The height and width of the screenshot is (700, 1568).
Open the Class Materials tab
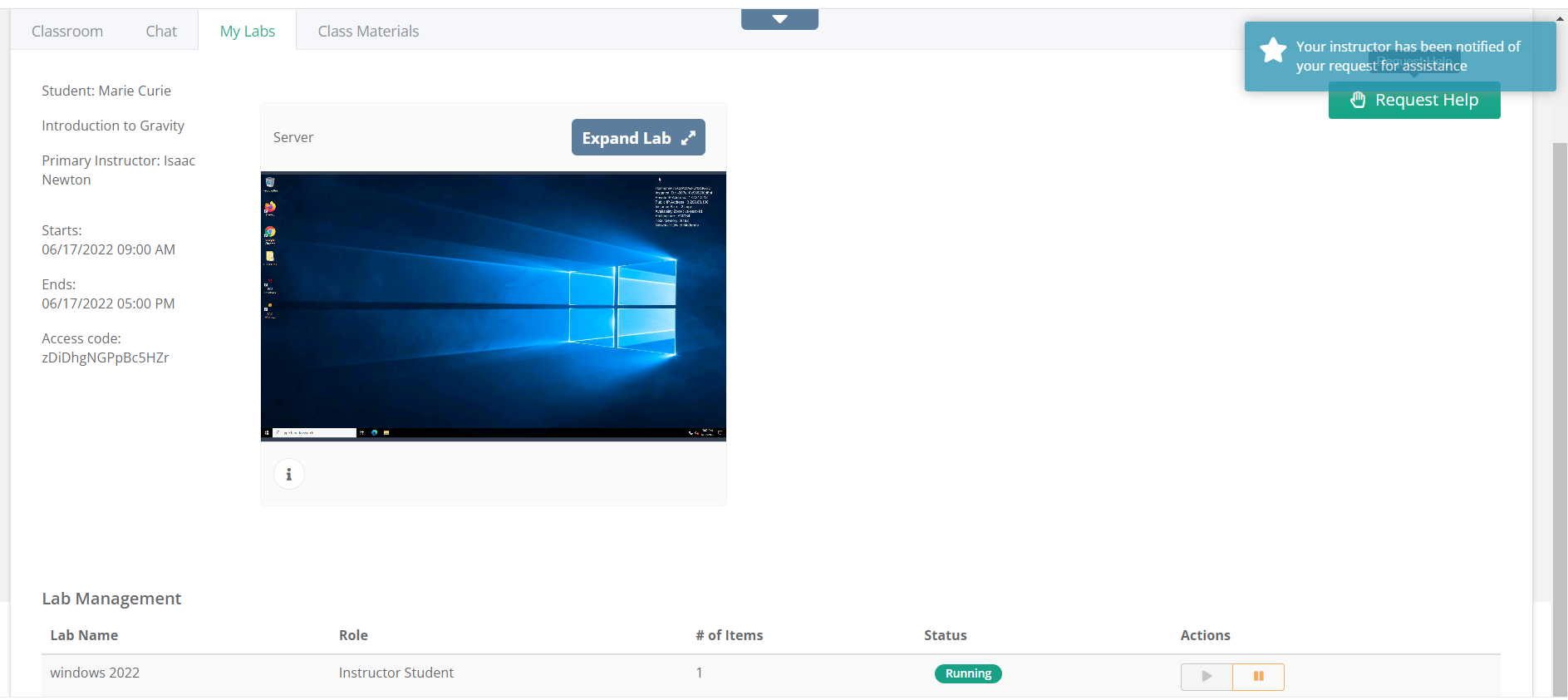click(368, 31)
